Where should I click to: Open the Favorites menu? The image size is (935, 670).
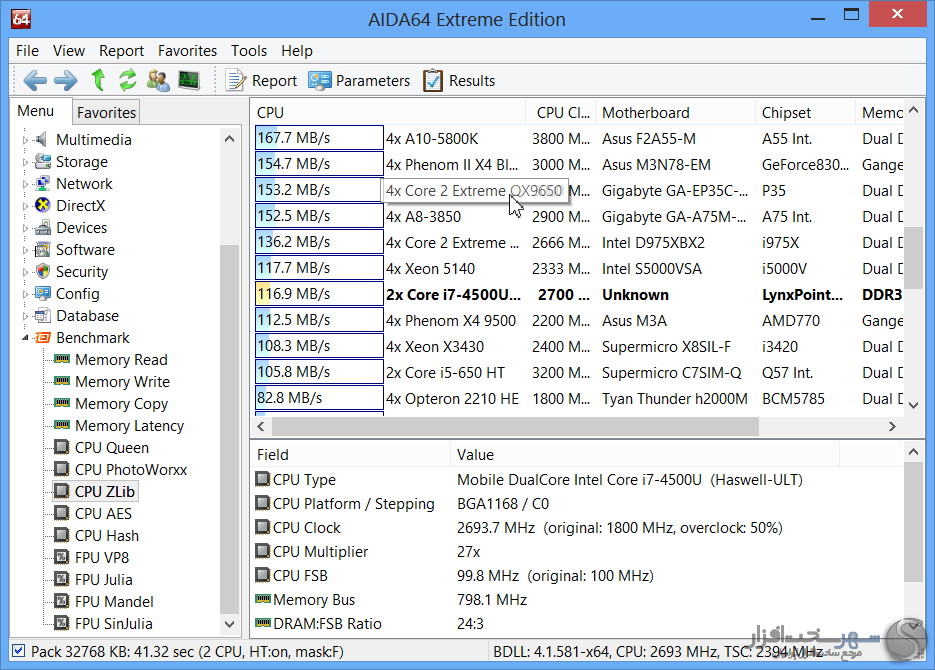coord(187,50)
